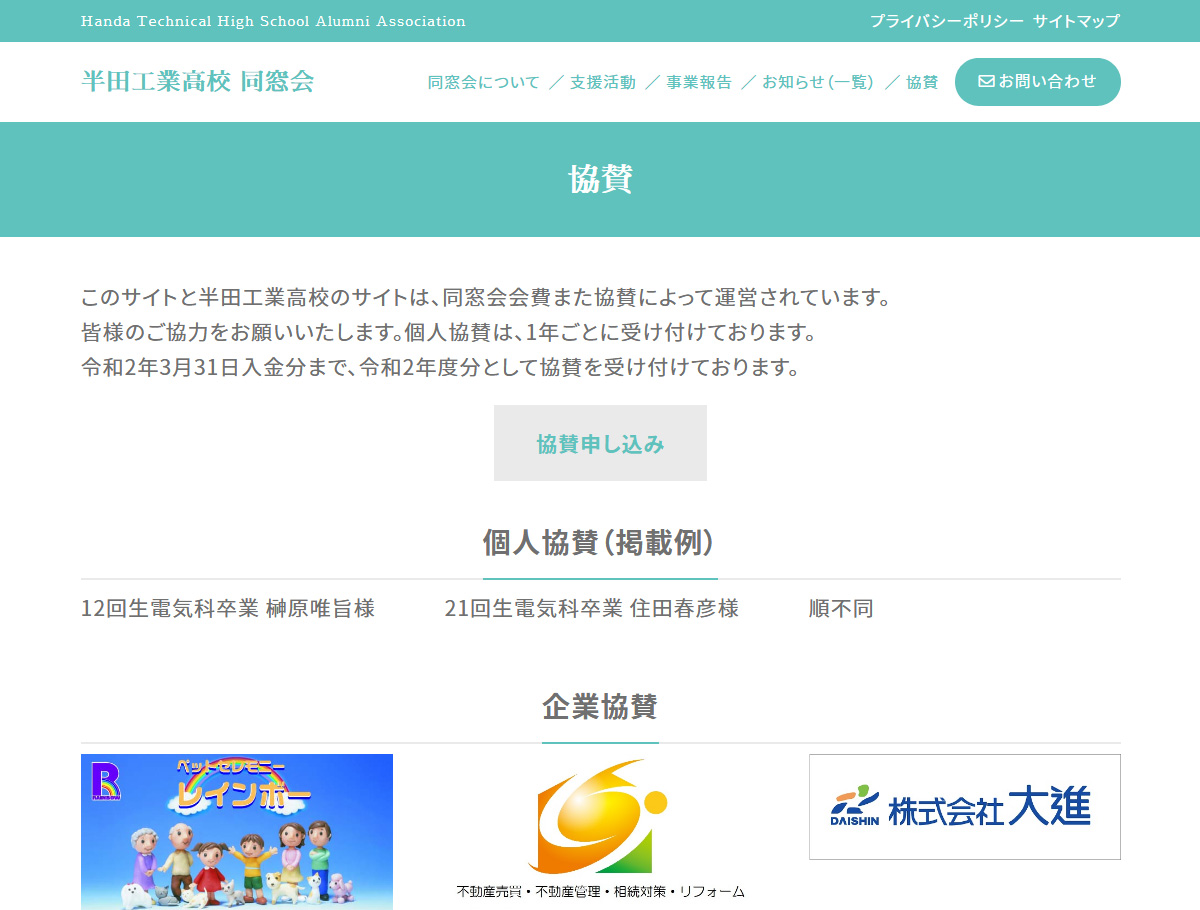Open the ペットセレモニー レインボー sponsor banner

click(x=237, y=831)
